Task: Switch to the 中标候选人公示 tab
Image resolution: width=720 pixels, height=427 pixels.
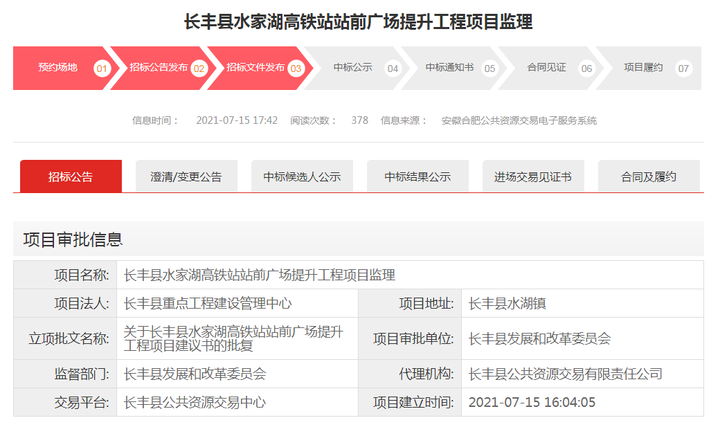Action: pos(302,176)
